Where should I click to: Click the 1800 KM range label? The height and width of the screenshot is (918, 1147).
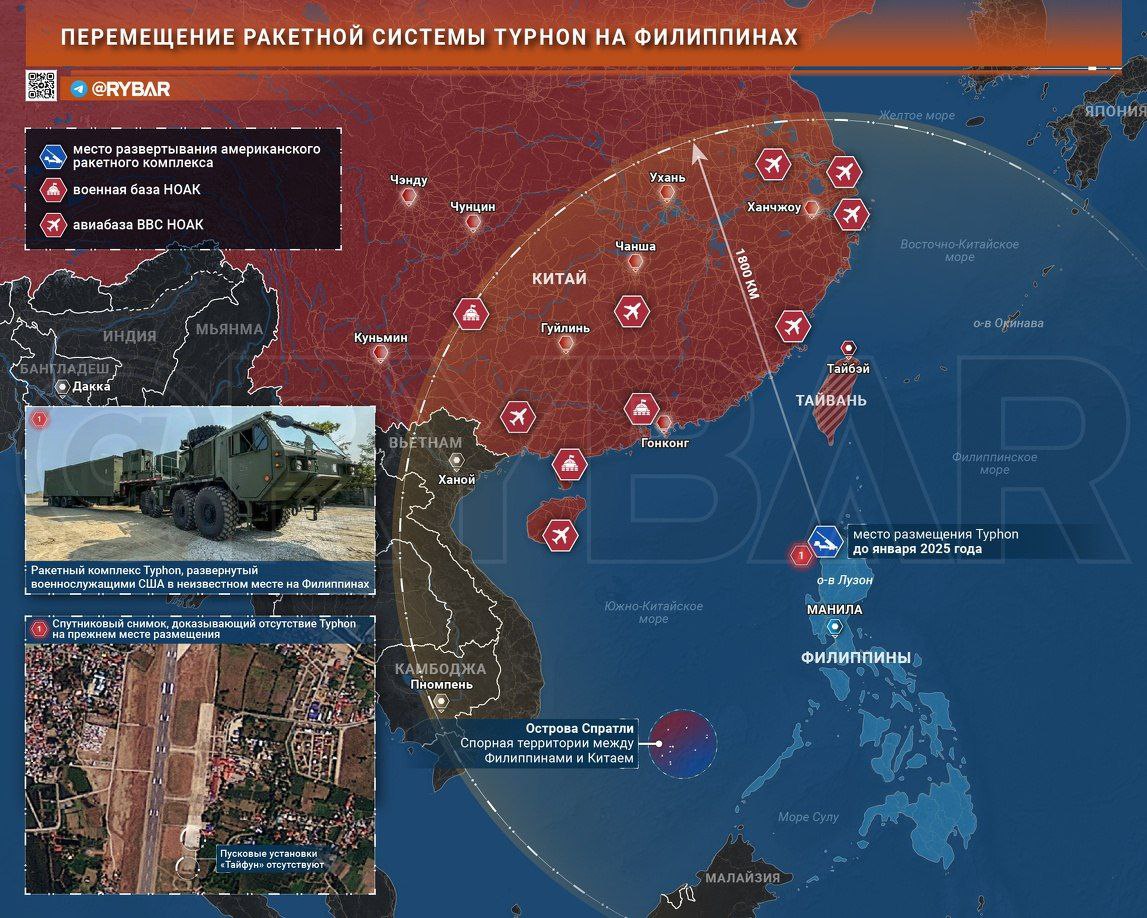pos(746,274)
